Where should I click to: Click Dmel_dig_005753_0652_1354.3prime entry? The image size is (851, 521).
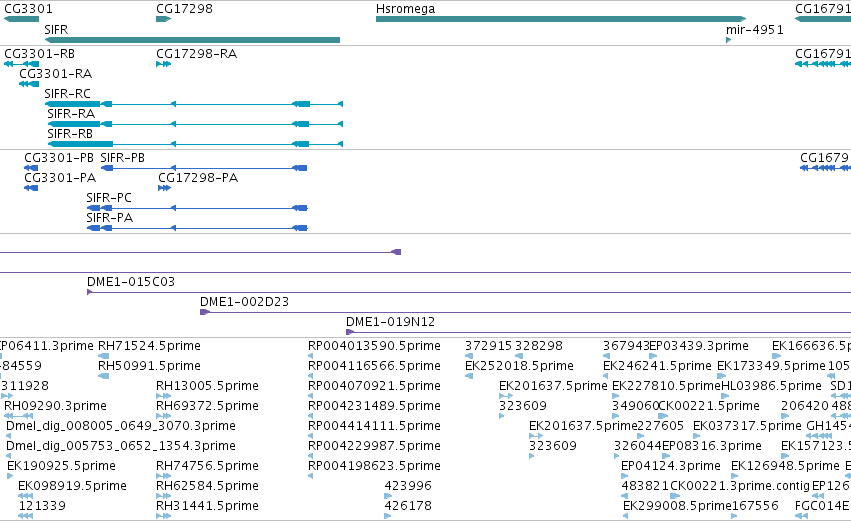[120, 446]
